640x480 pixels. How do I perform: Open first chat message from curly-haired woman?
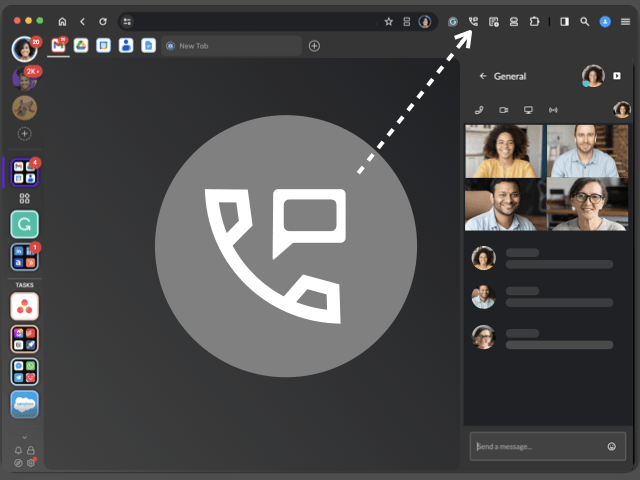click(542, 258)
